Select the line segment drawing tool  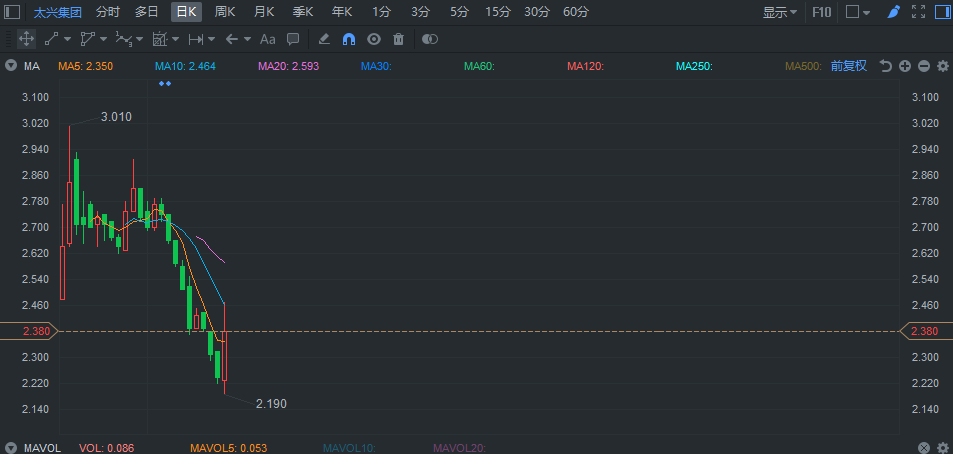point(51,39)
